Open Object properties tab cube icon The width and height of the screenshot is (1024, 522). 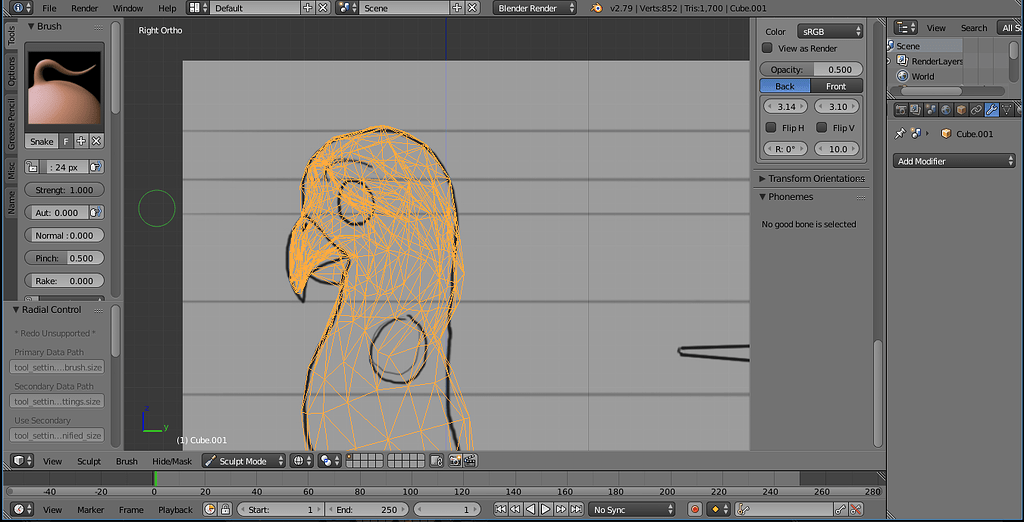[x=961, y=110]
